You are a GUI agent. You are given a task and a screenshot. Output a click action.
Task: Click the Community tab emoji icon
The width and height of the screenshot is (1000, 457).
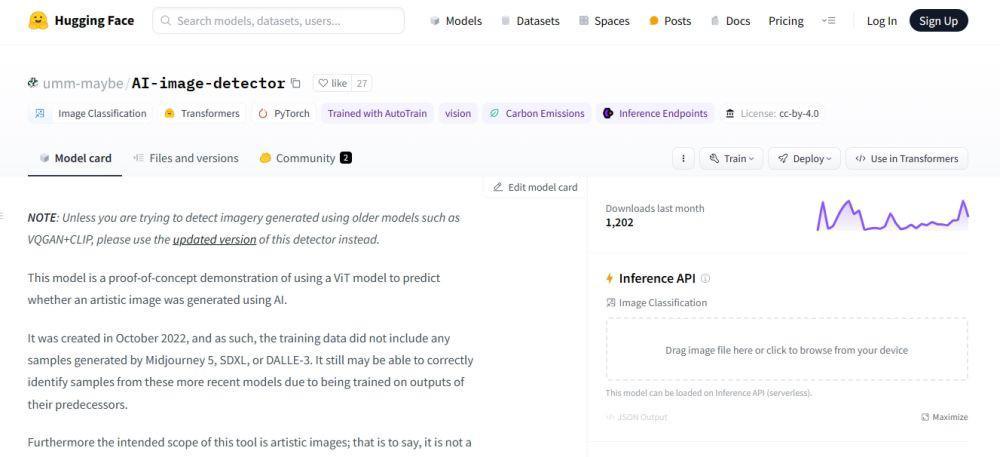(265, 158)
